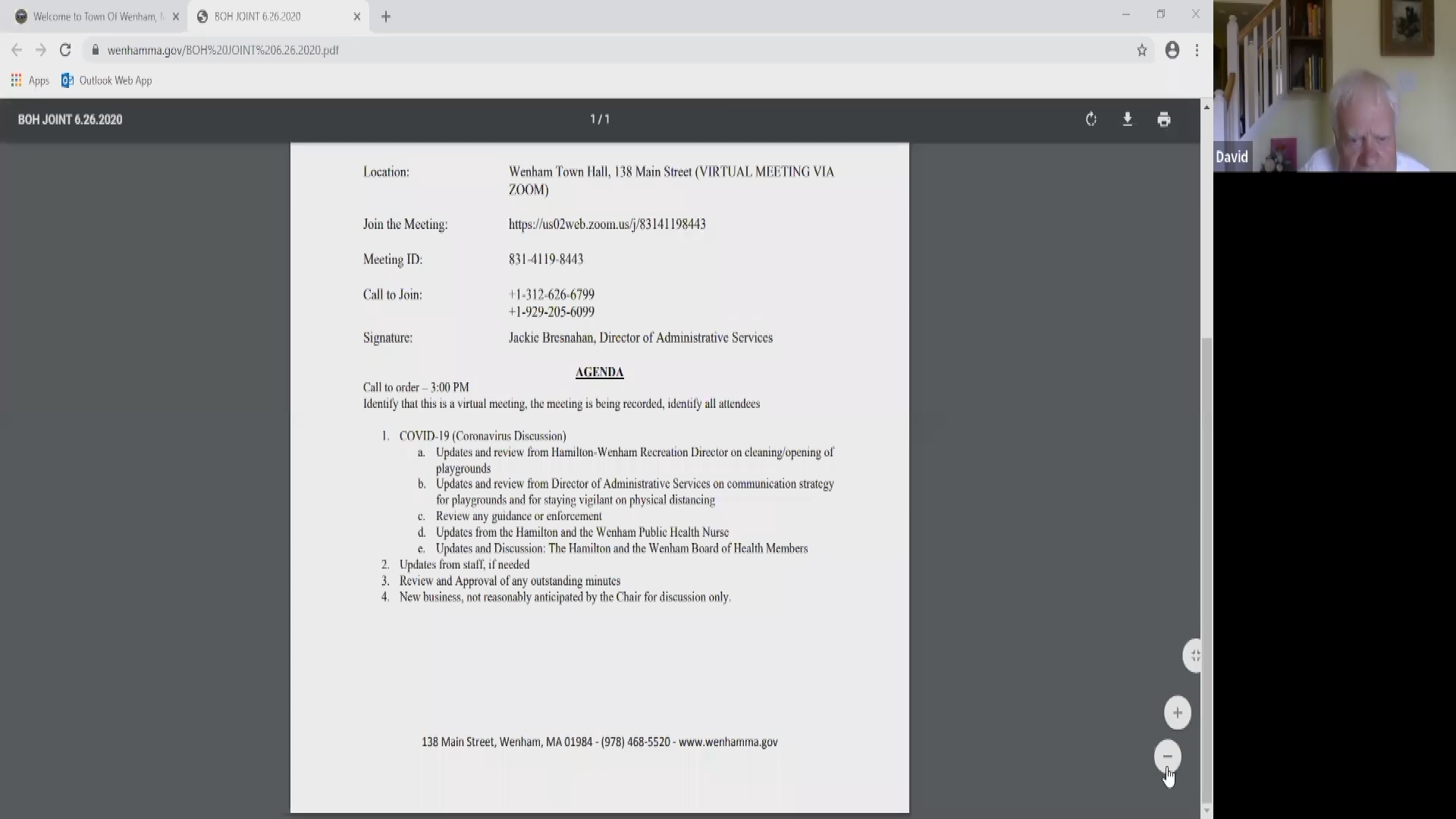Download the BOH JOINT PDF
1456x819 pixels.
(1128, 119)
